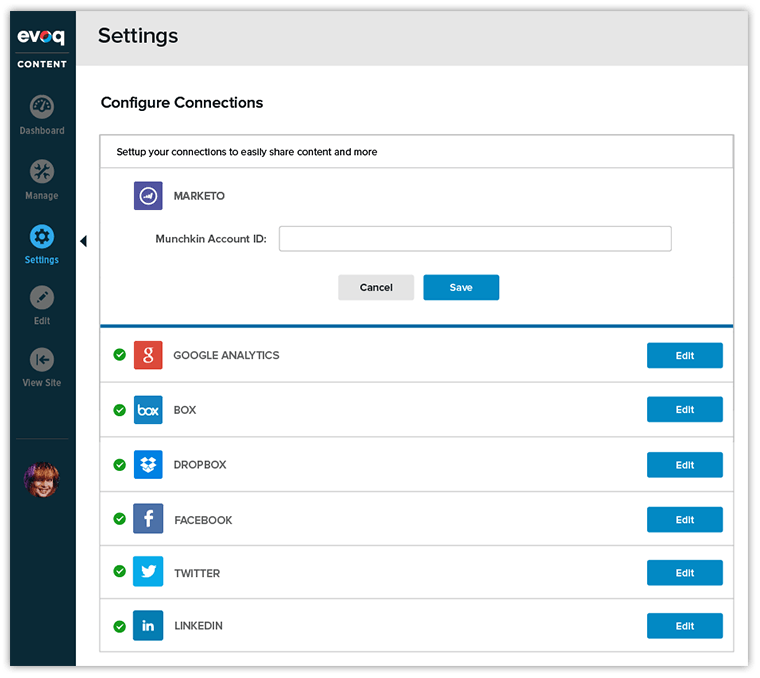This screenshot has height=678, width=760.
Task: Click the Edit pencil icon
Action: point(41,298)
